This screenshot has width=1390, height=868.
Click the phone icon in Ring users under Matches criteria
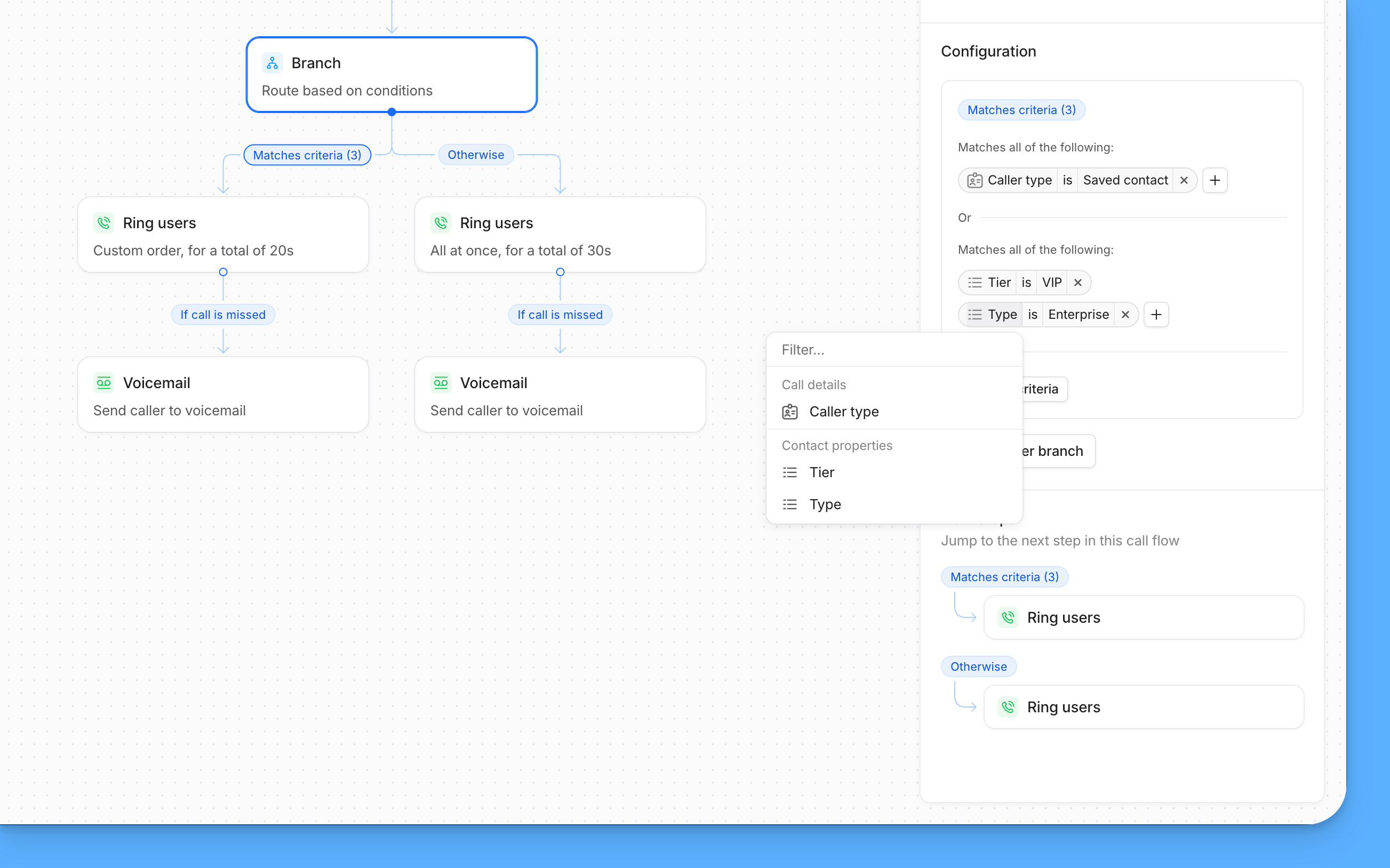point(1008,618)
